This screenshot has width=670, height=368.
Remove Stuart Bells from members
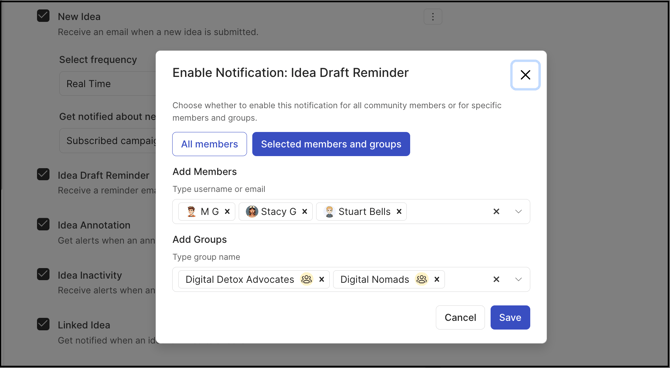[399, 212]
